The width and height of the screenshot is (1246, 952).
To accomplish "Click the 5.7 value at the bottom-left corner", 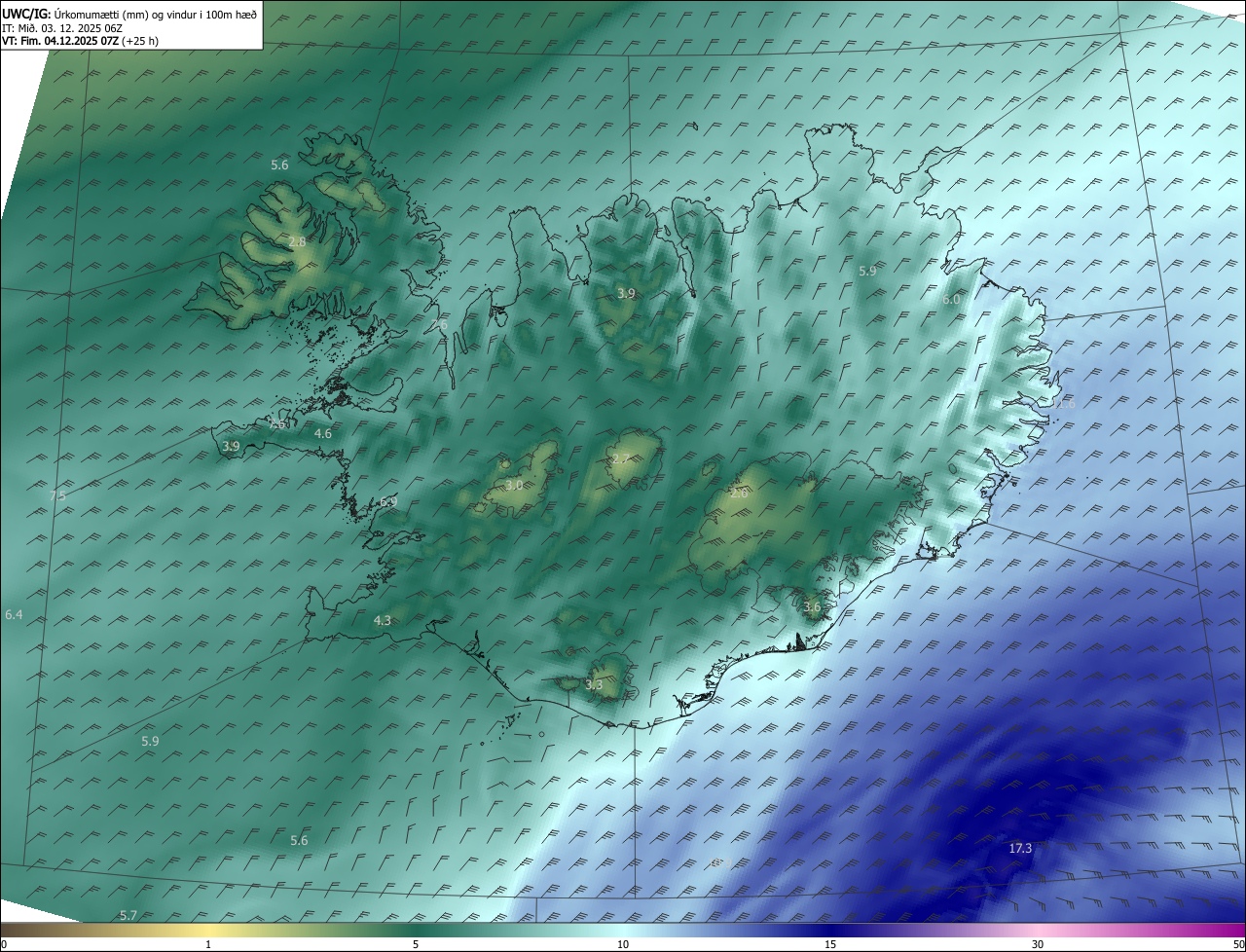I will (128, 915).
